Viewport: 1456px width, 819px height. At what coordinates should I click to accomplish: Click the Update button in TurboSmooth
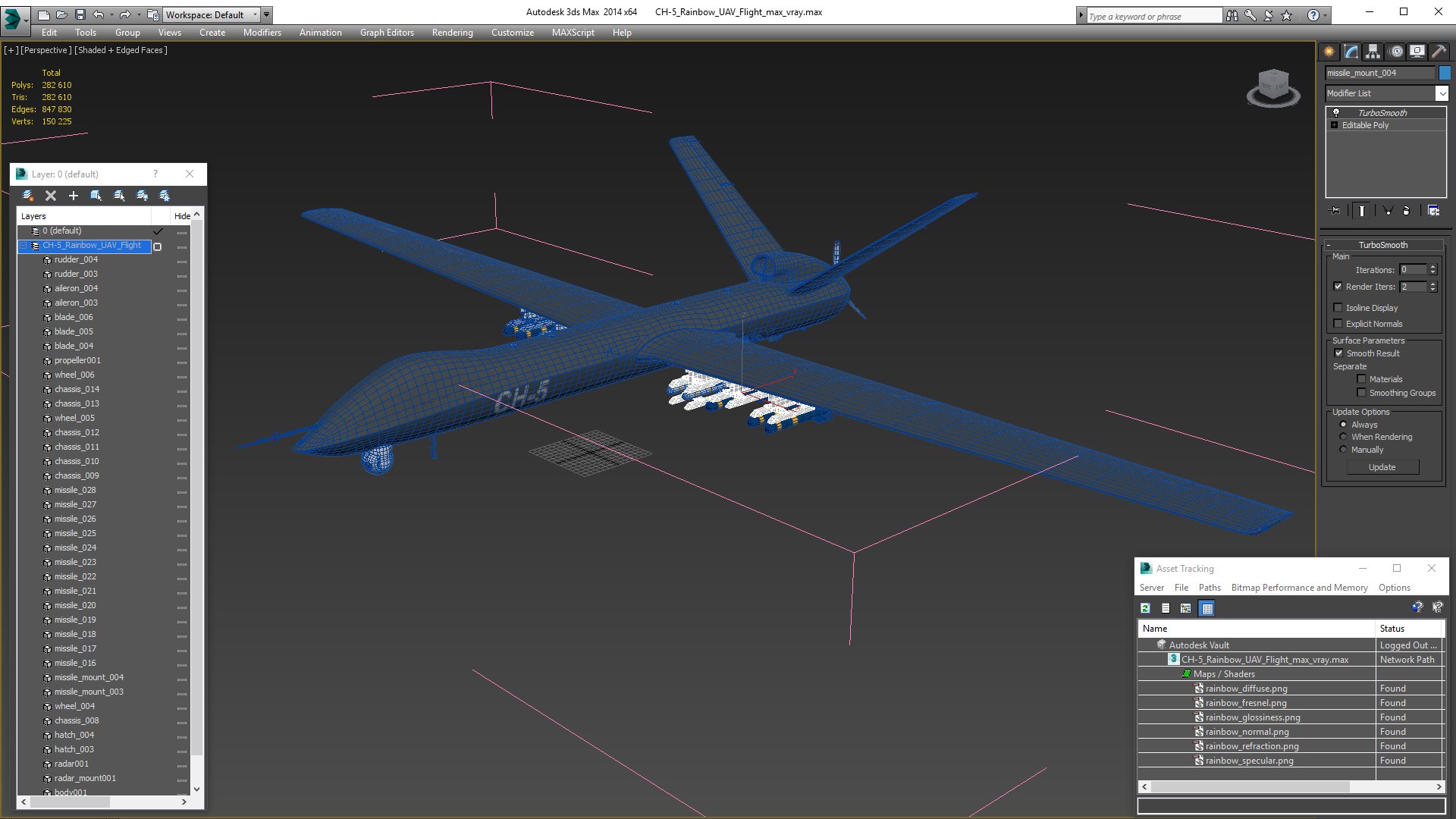[1382, 467]
